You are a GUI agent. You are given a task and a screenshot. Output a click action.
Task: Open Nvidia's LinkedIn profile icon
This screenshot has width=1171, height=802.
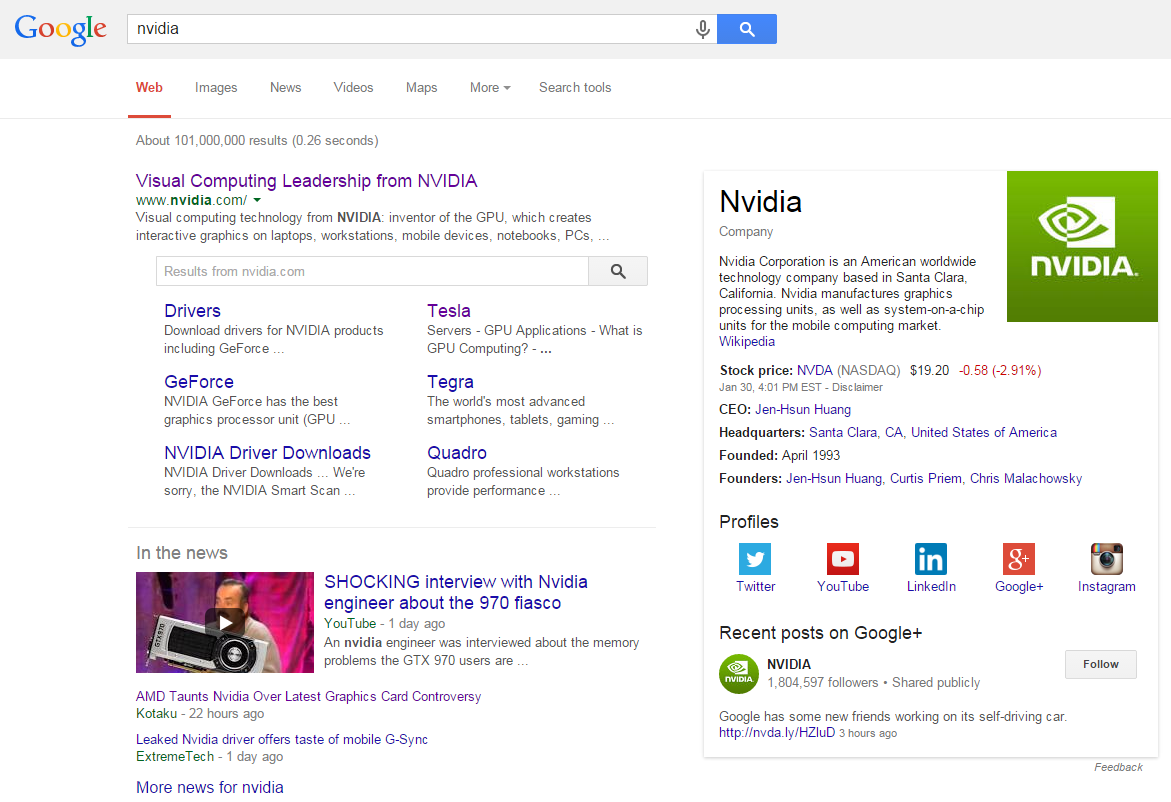pos(930,559)
